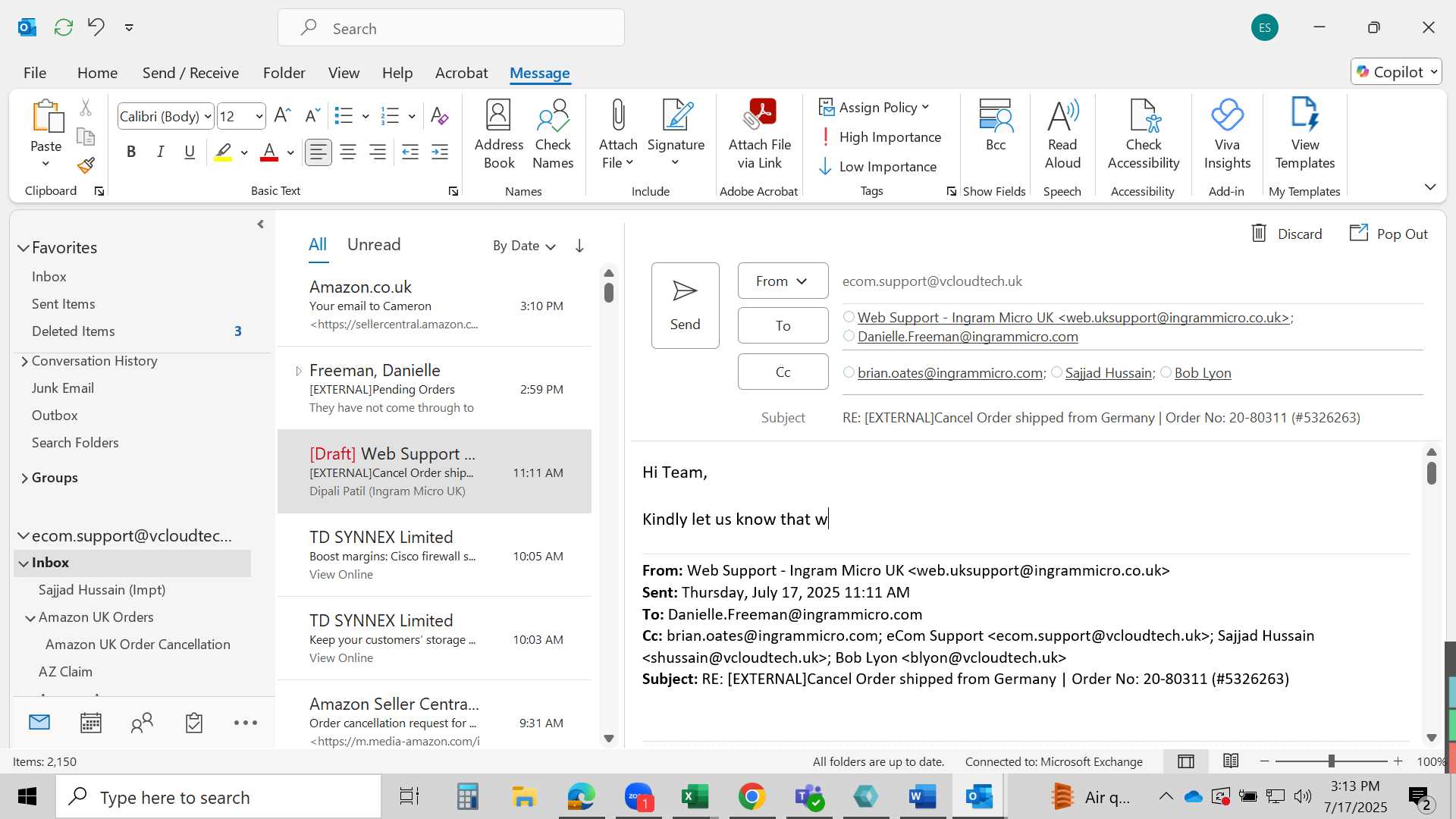Switch to Unread messages filter
1456x819 pixels.
click(x=374, y=244)
